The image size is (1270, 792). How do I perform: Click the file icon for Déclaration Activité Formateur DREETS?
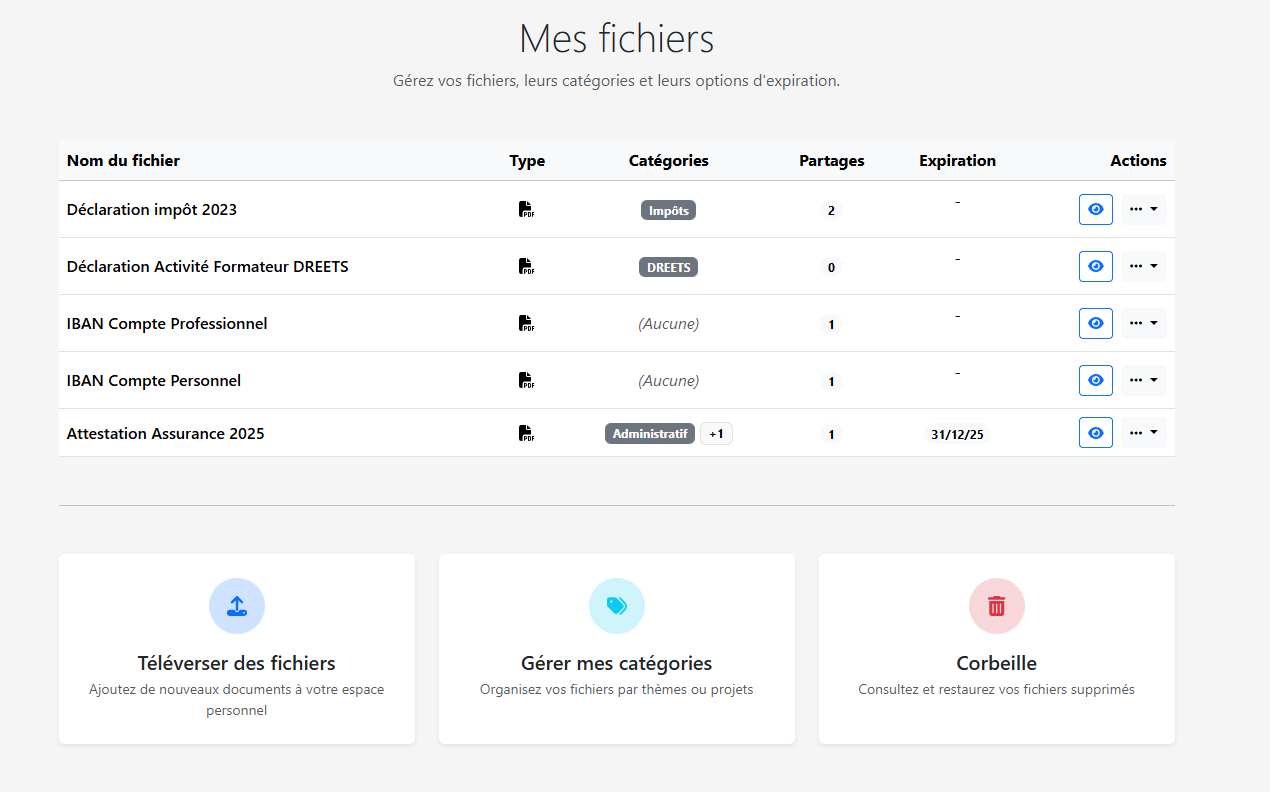pyautogui.click(x=527, y=266)
